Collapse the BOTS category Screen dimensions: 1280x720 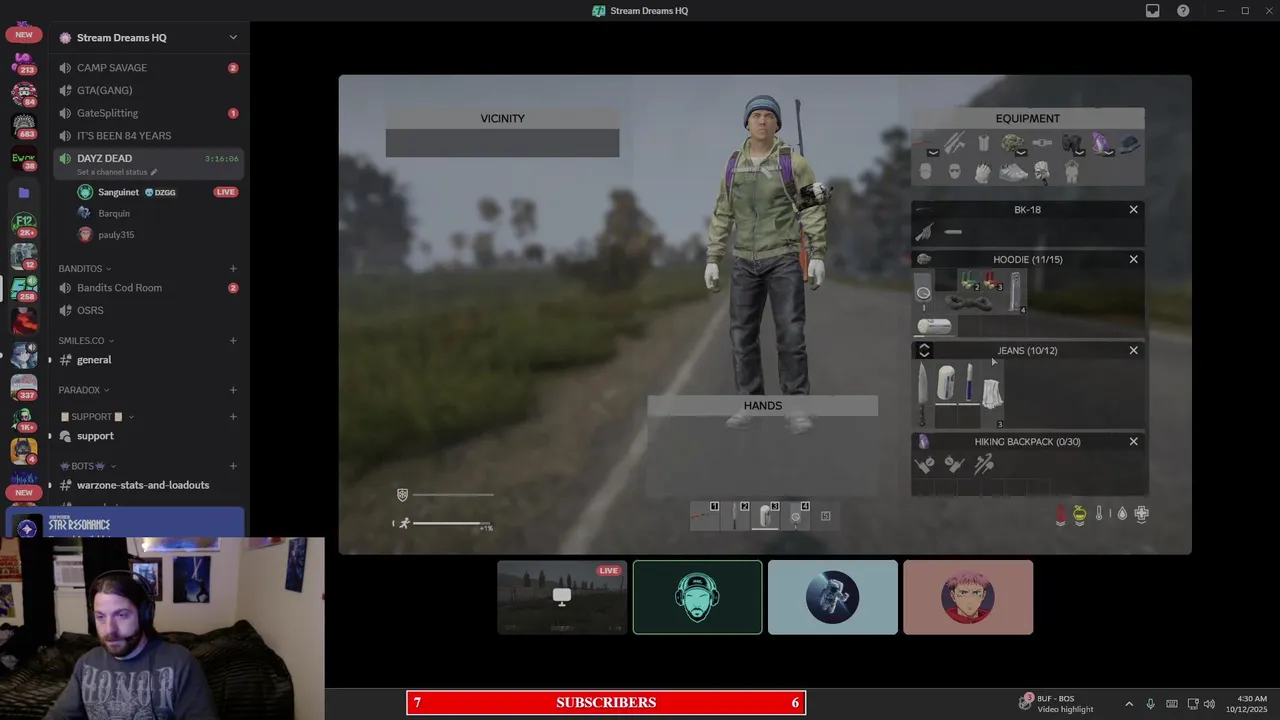coord(88,466)
